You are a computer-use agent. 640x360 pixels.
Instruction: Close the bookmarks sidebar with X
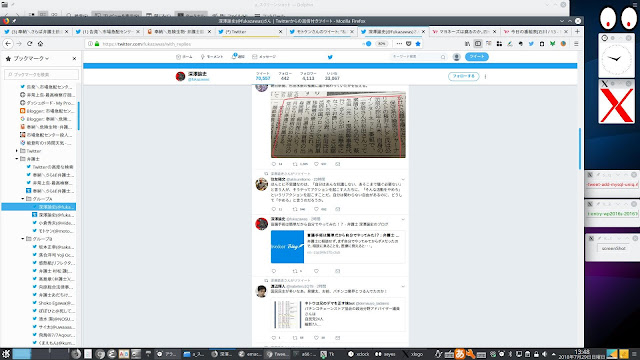[74, 59]
